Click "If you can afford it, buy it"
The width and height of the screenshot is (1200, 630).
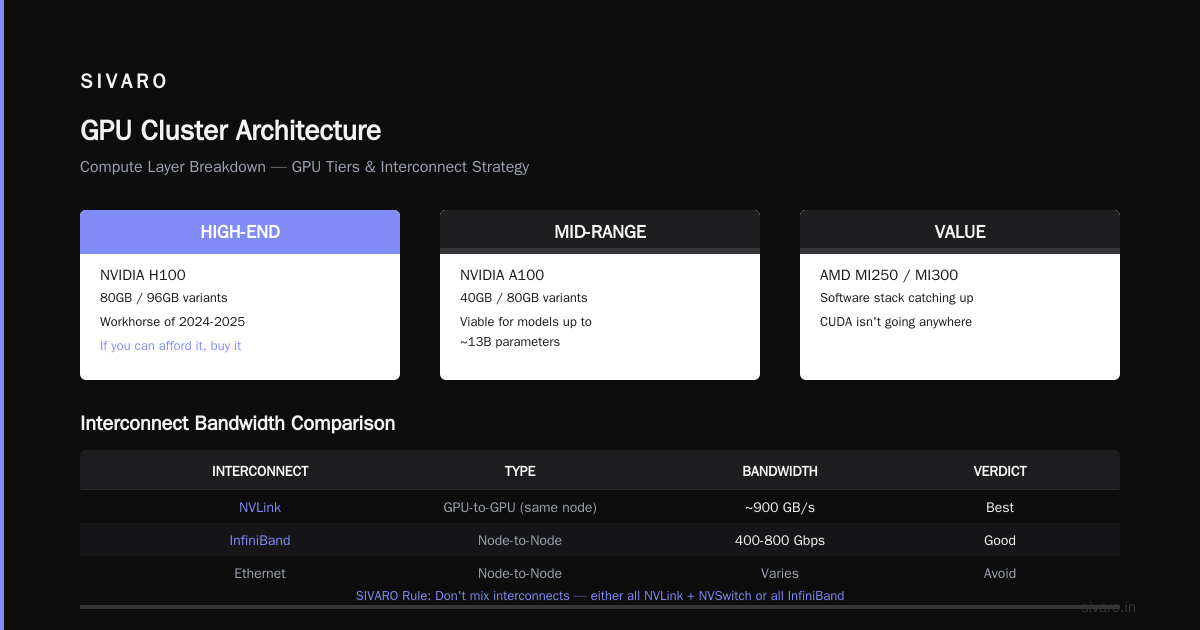pos(171,346)
